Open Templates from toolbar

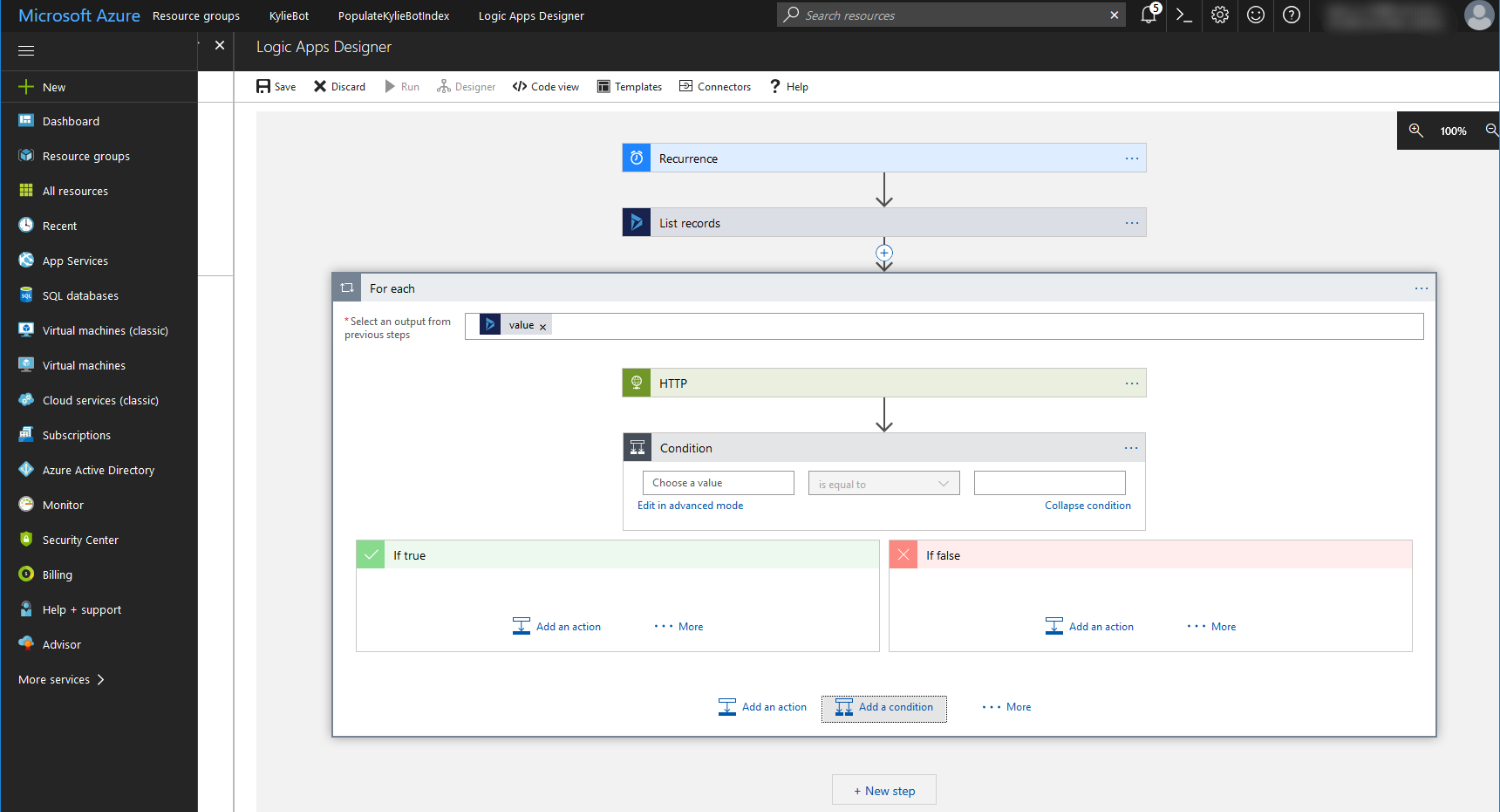630,87
